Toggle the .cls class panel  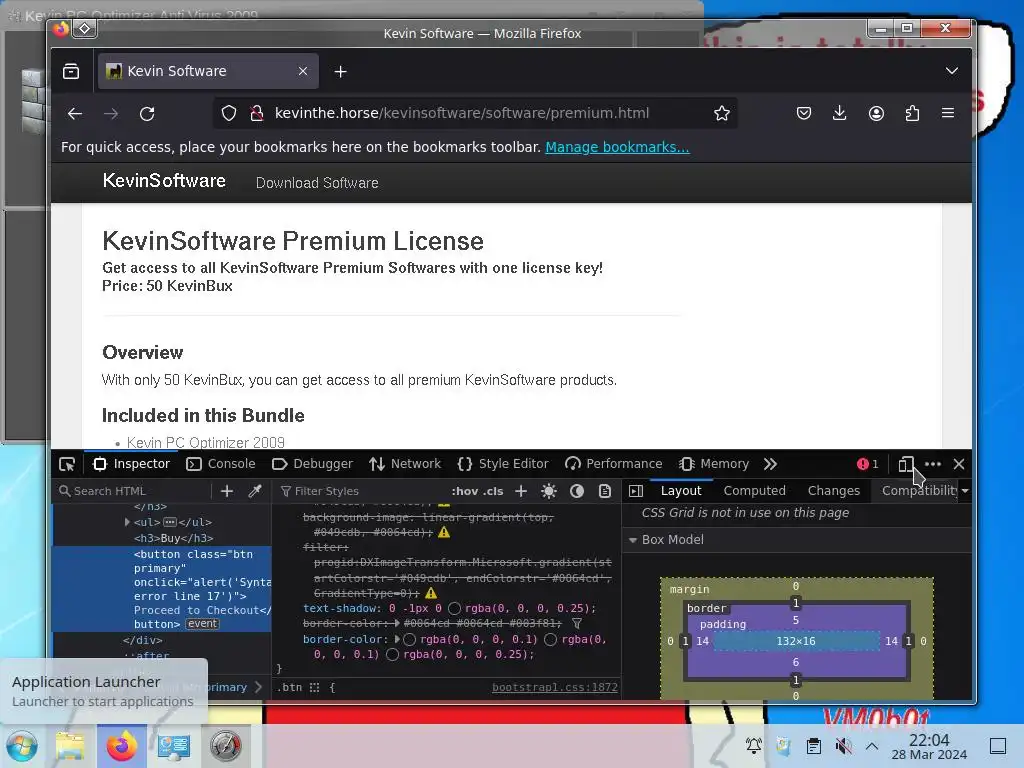(x=493, y=491)
